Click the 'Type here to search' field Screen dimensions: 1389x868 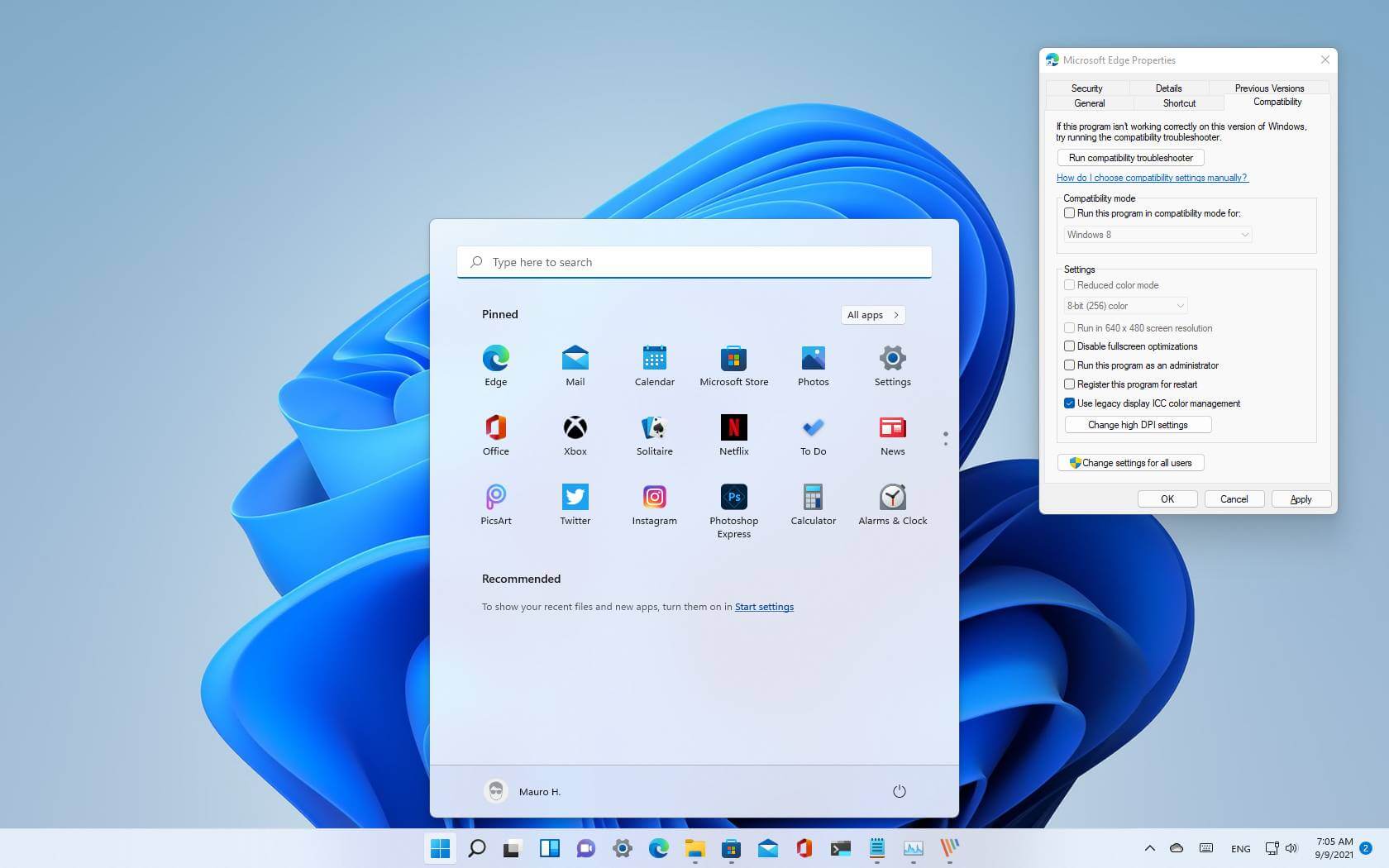(x=694, y=262)
